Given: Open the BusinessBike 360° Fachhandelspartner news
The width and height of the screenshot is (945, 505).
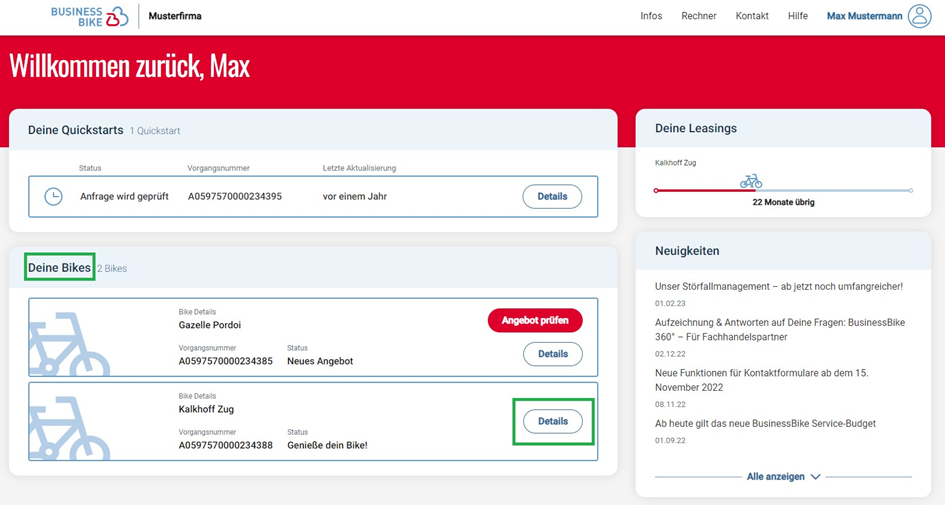Looking at the screenshot, I should [x=780, y=330].
